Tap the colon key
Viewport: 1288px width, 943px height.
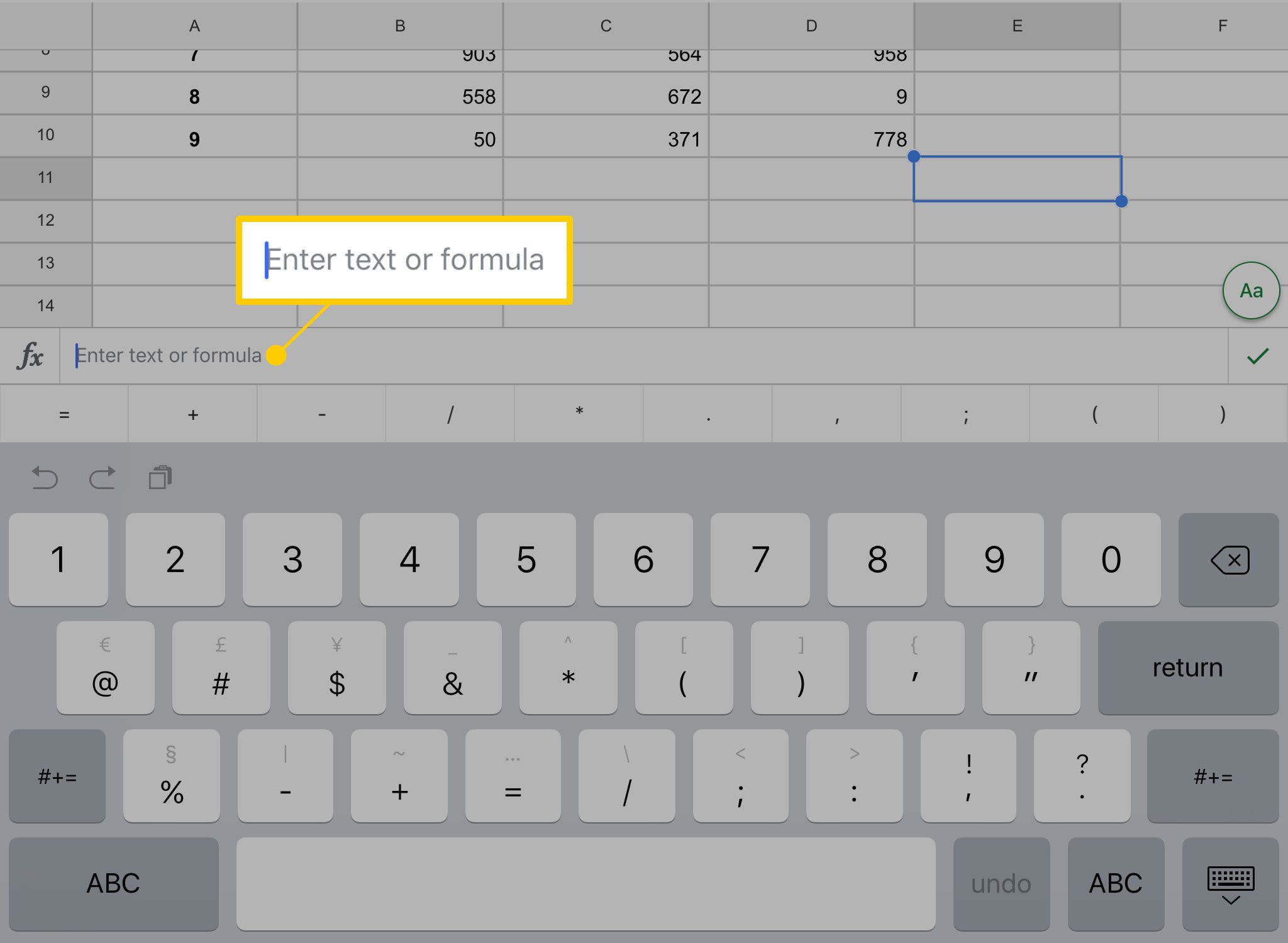(855, 776)
